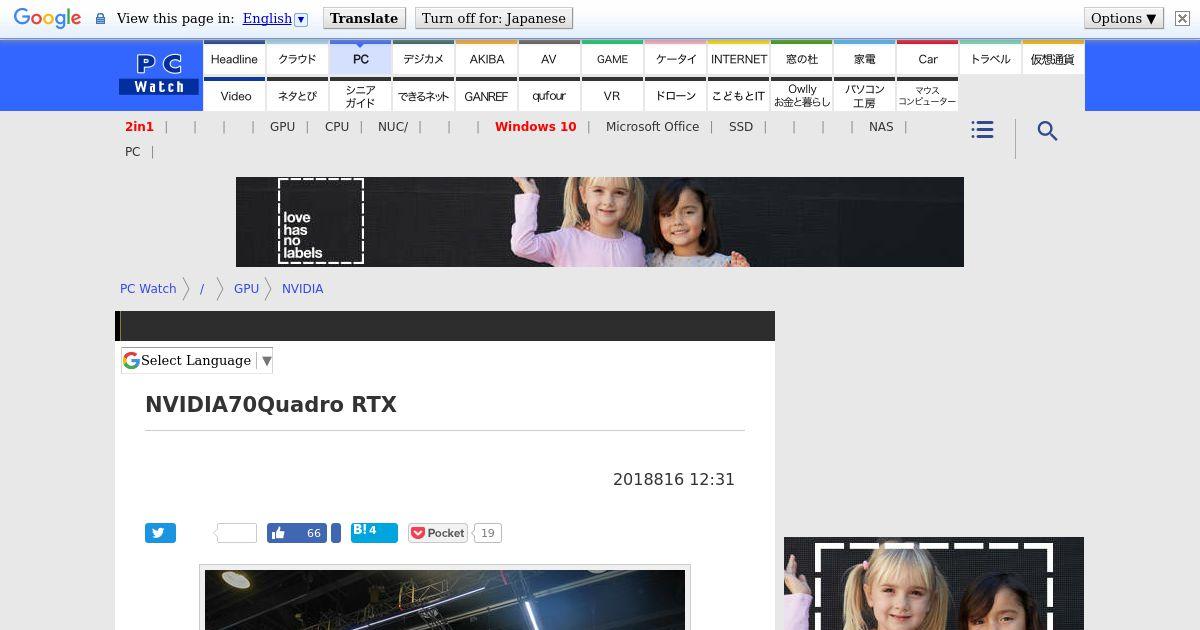Image resolution: width=1200 pixels, height=630 pixels.
Task: Click the sidebar ad with two girls
Action: (x=934, y=583)
